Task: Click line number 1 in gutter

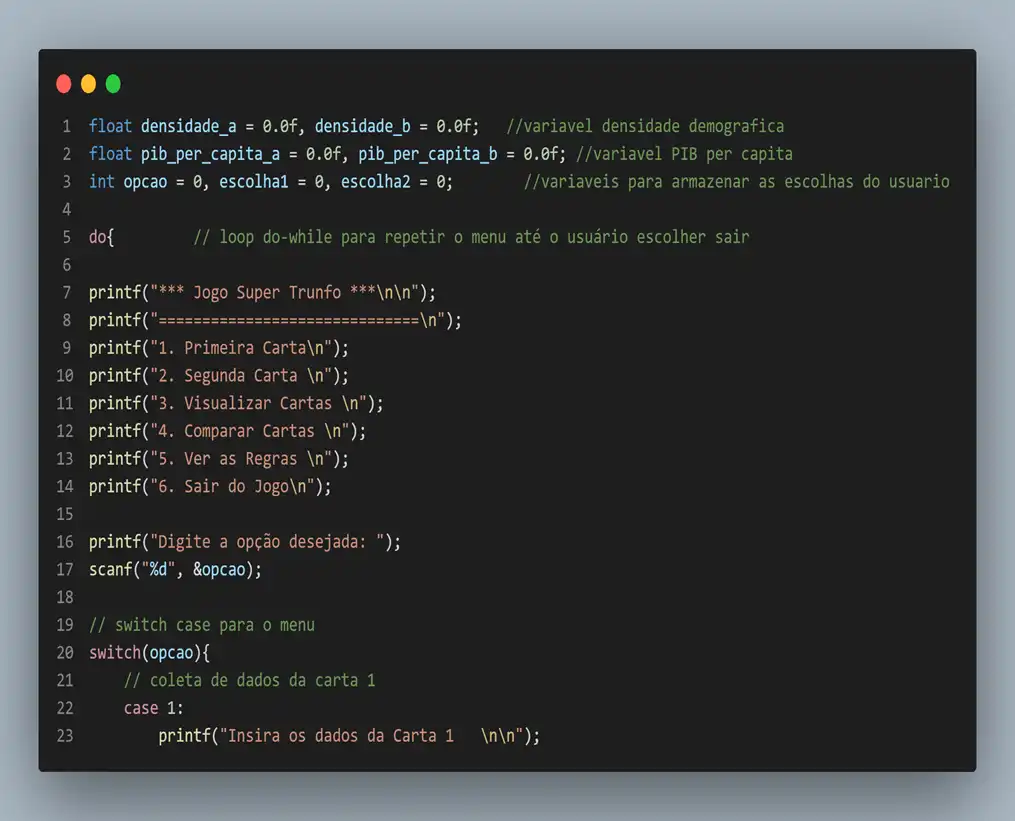Action: 66,127
